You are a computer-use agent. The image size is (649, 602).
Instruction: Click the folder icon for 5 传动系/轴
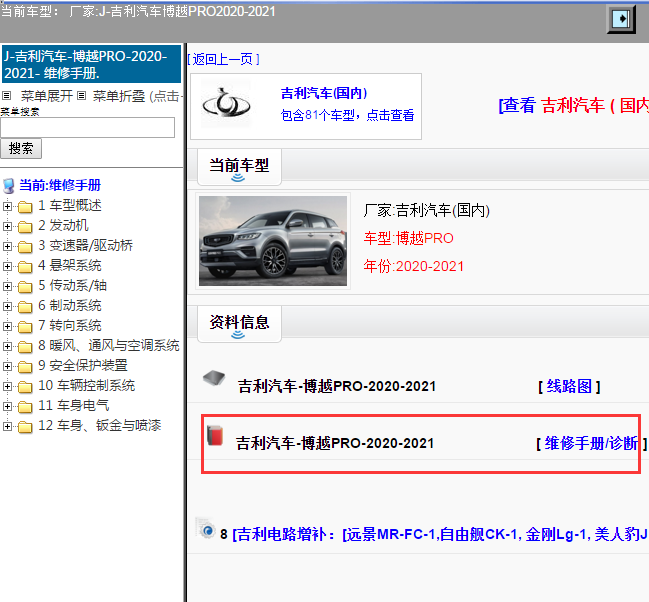[25, 286]
